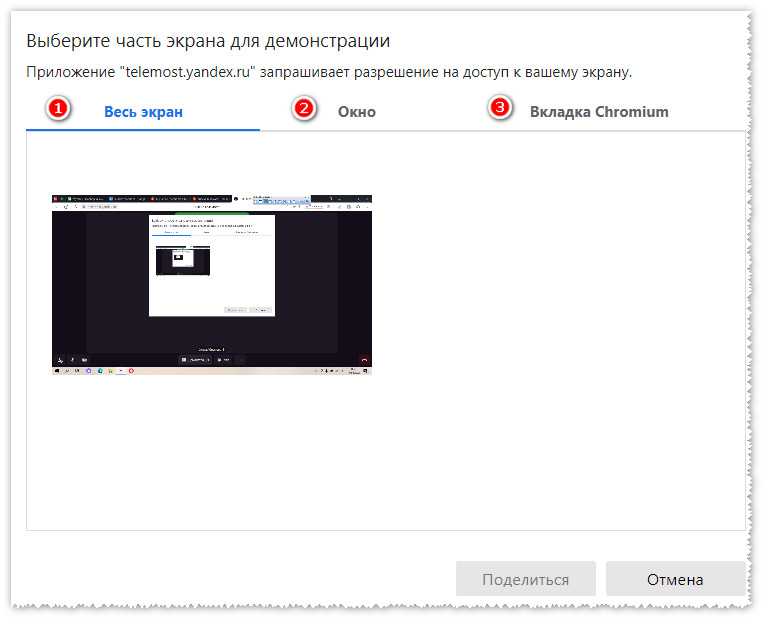
Task: Click the telemost.yandex.ru permission request text
Action: pos(329,72)
